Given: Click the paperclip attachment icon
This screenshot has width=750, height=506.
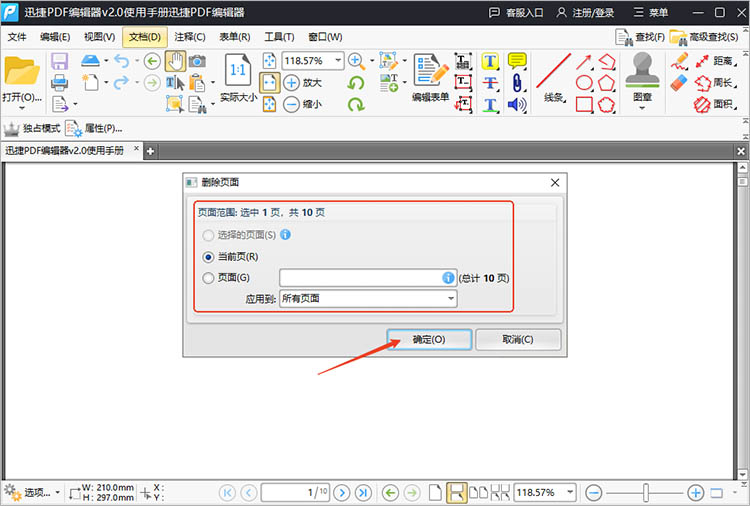Looking at the screenshot, I should (517, 83).
